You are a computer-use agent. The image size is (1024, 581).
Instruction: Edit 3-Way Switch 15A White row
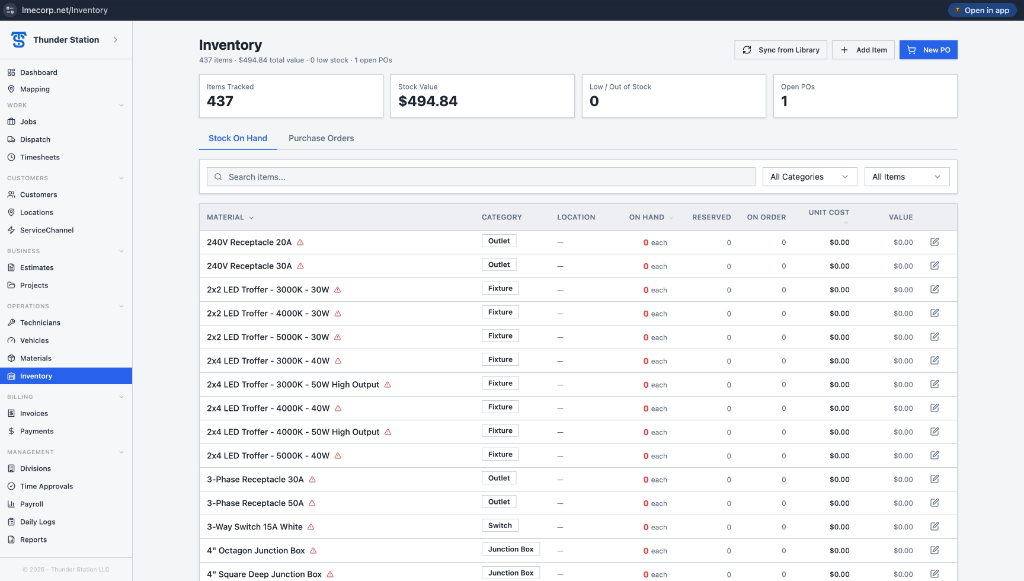935,527
